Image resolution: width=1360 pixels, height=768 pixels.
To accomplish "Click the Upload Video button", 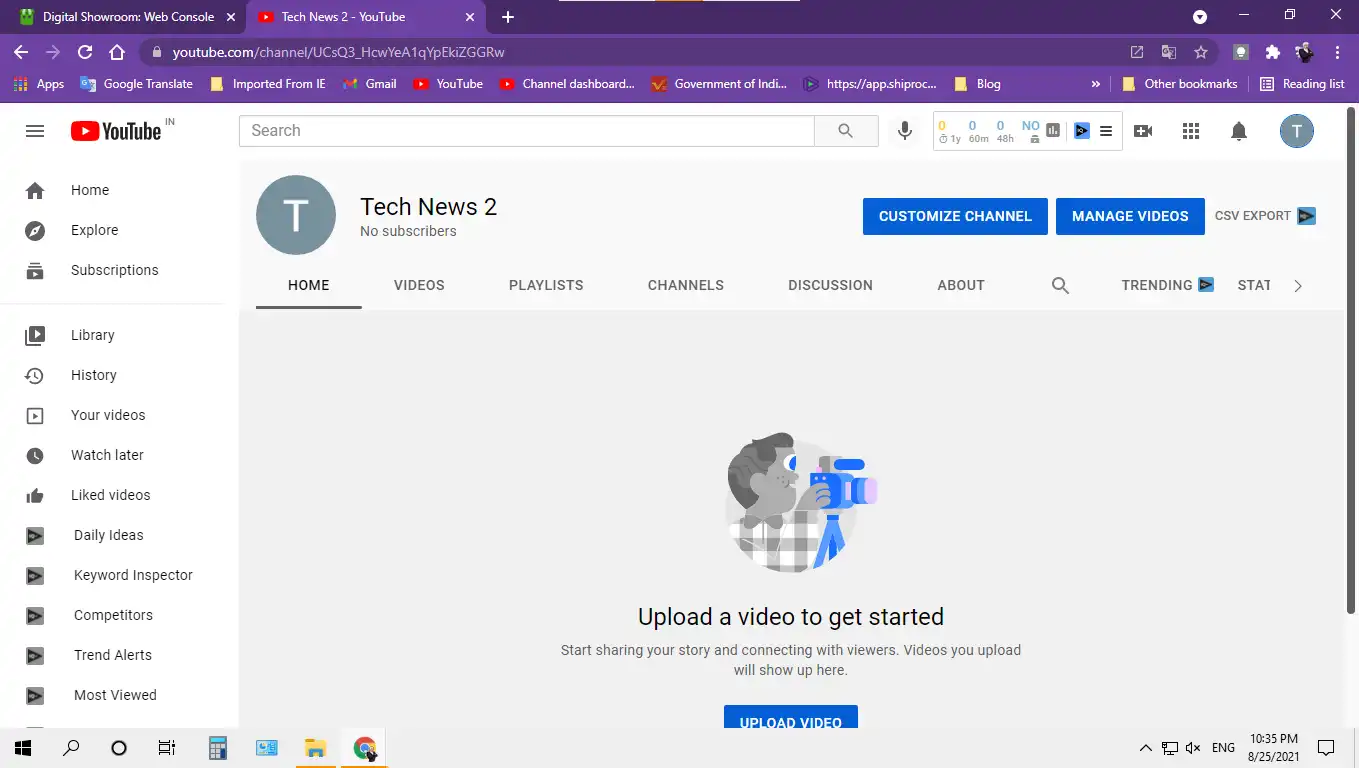I will pos(791,717).
